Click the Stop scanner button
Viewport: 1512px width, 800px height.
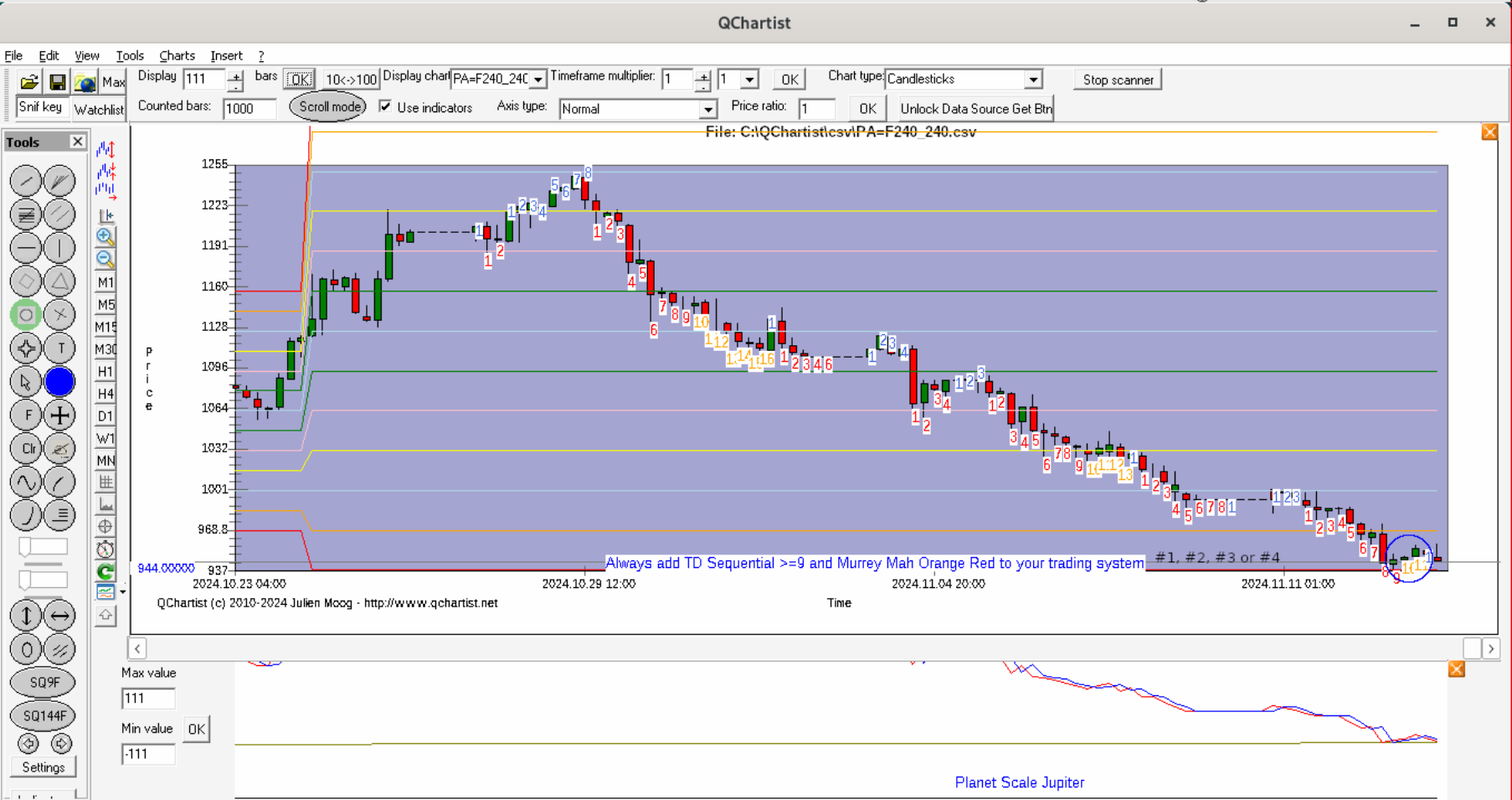click(1118, 80)
